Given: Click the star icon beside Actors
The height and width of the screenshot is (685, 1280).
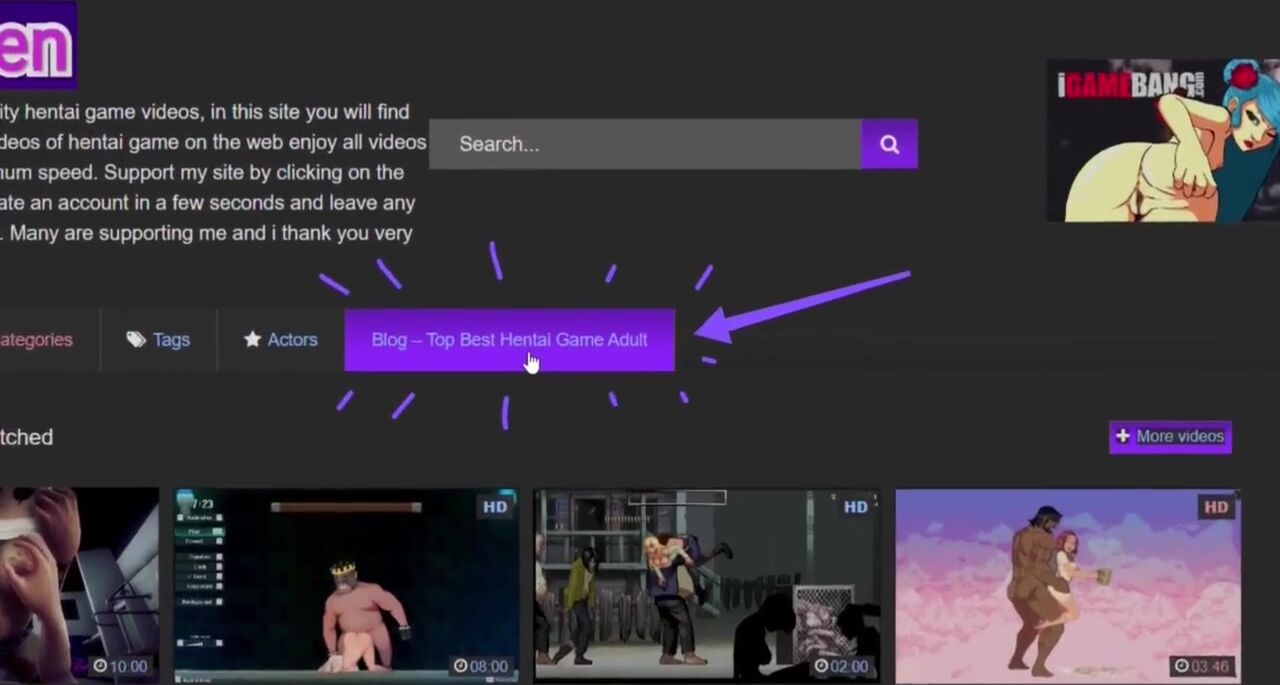Looking at the screenshot, I should [252, 340].
